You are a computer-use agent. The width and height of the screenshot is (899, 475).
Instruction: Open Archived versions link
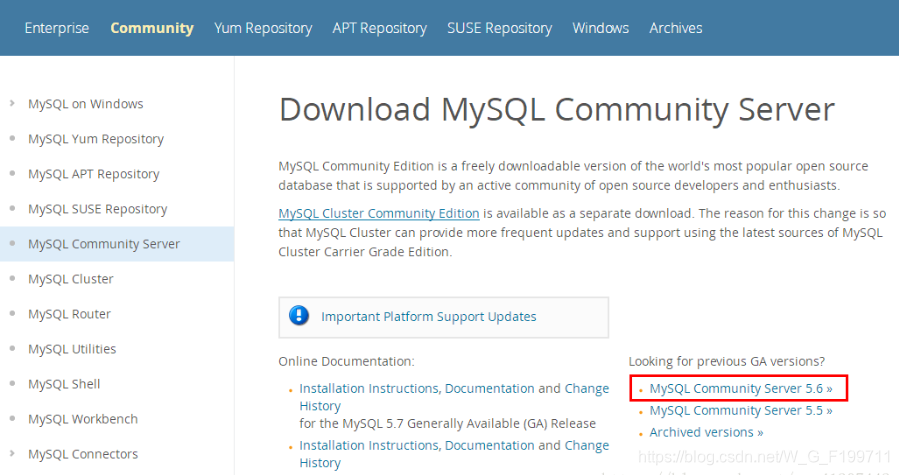point(706,432)
